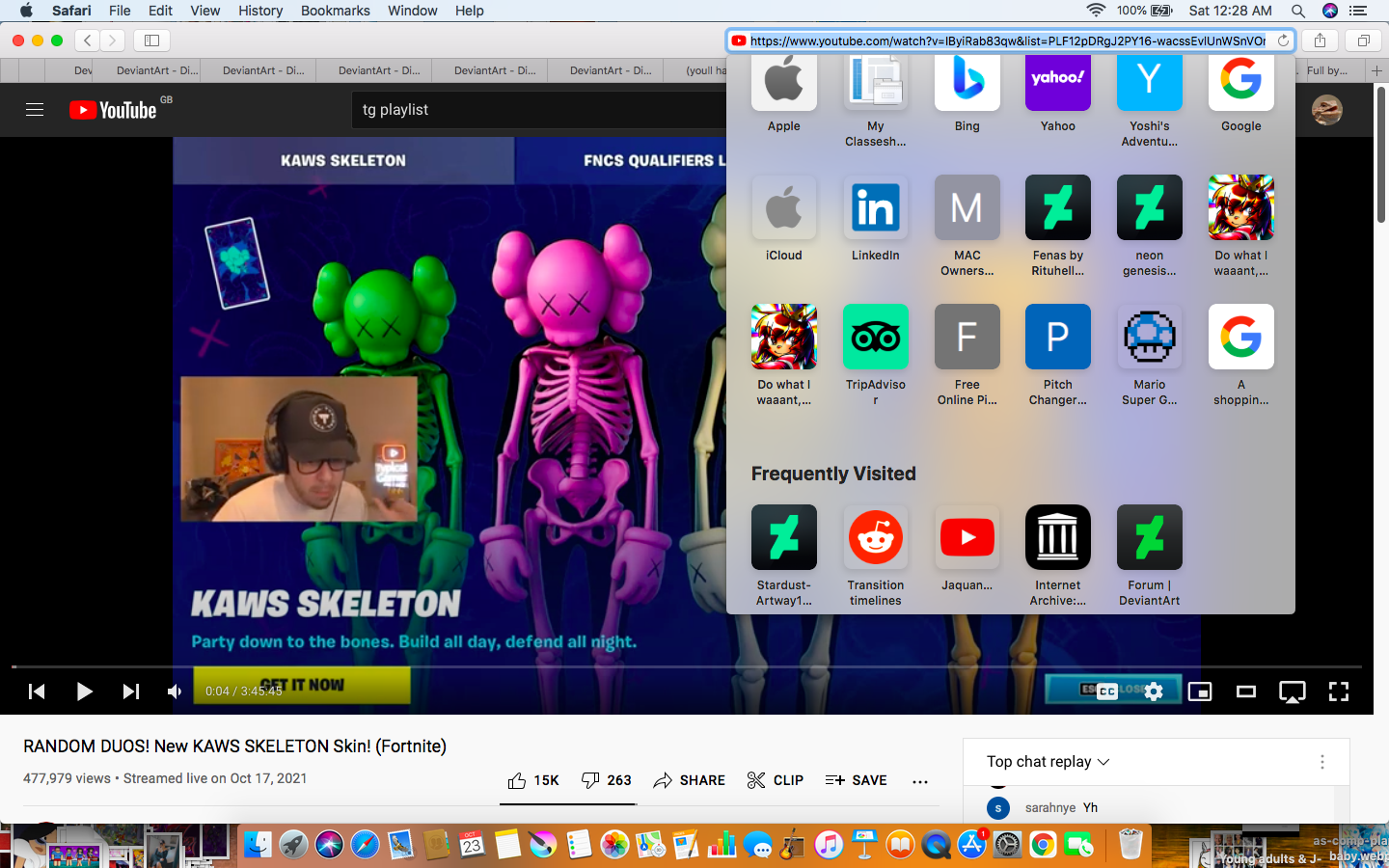
Task: Enter full screen video
Action: click(1339, 691)
